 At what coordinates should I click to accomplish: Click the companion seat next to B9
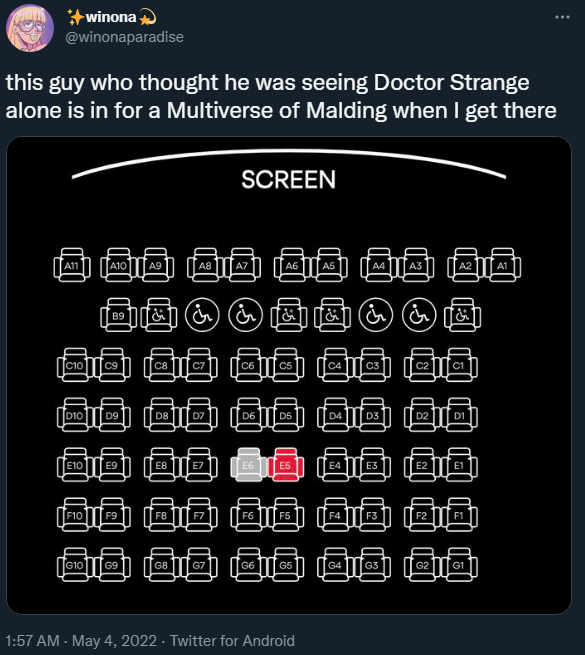158,315
